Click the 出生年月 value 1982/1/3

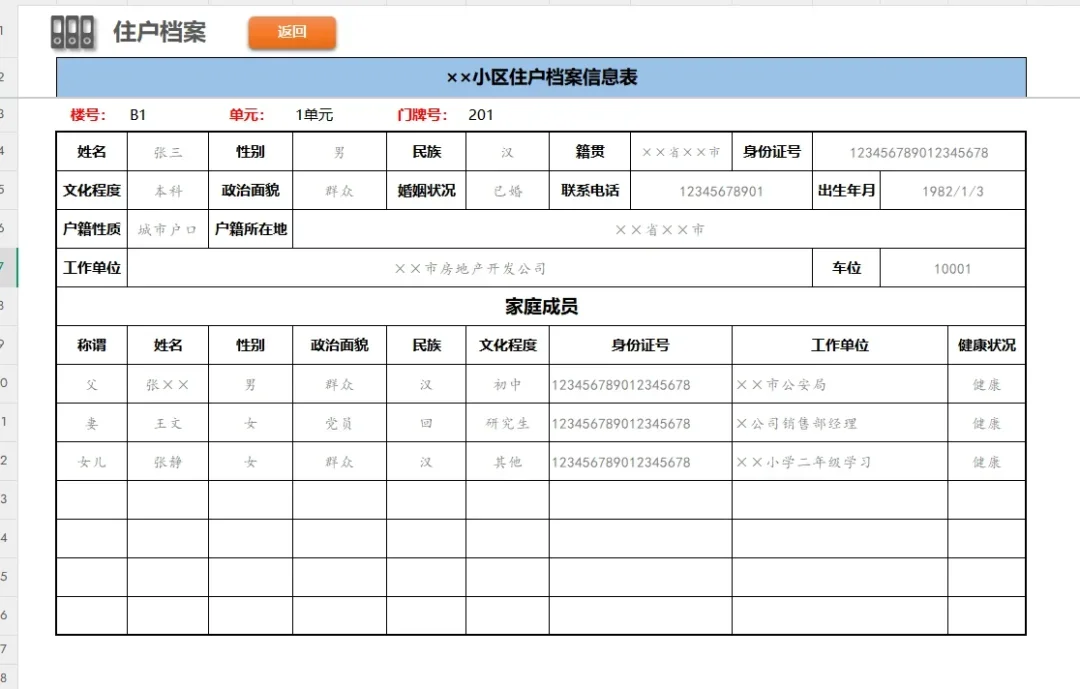(953, 191)
